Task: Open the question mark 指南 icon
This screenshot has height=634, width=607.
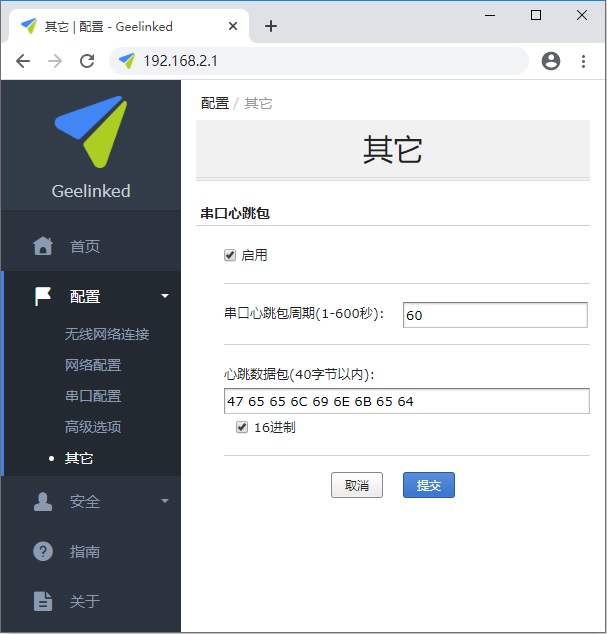Action: click(43, 552)
